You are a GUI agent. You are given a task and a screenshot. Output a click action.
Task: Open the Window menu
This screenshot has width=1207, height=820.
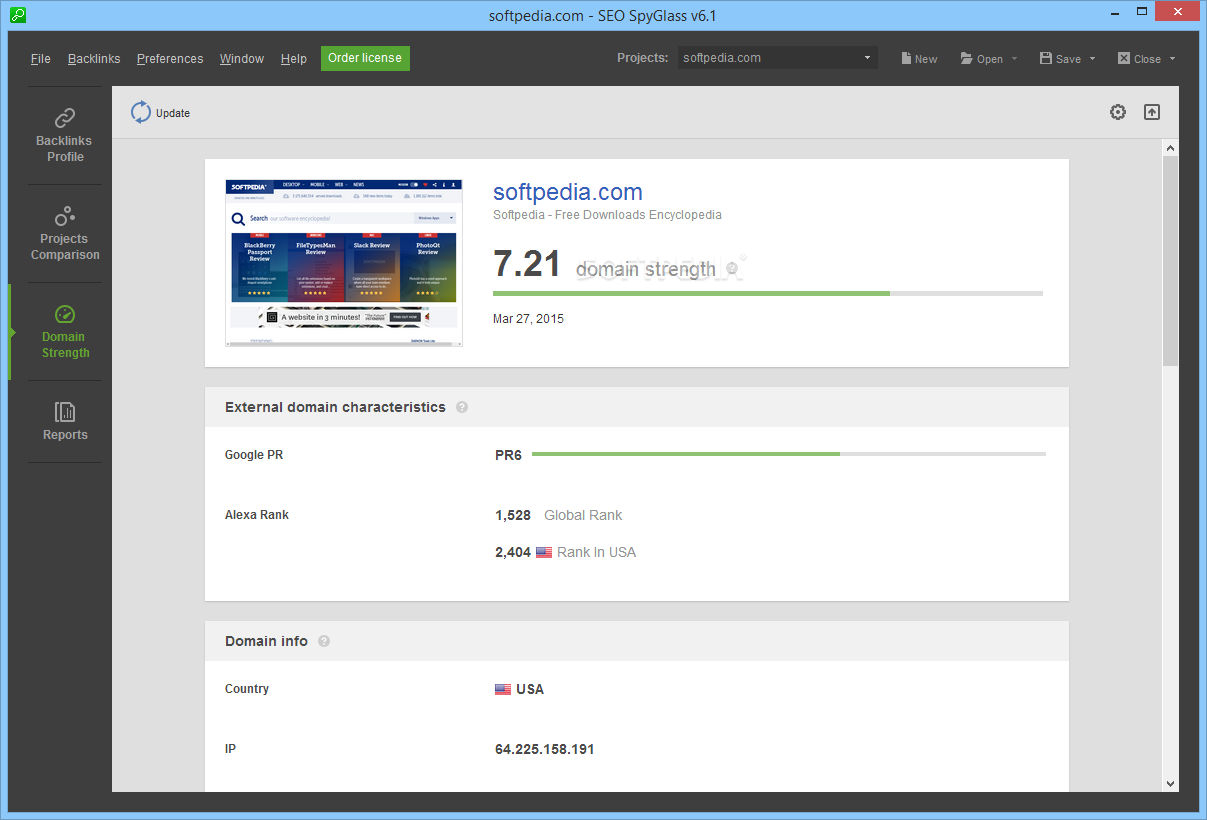242,58
